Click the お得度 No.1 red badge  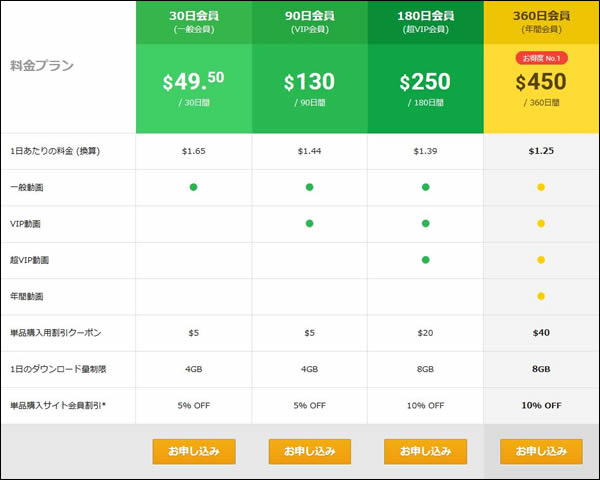[x=541, y=58]
